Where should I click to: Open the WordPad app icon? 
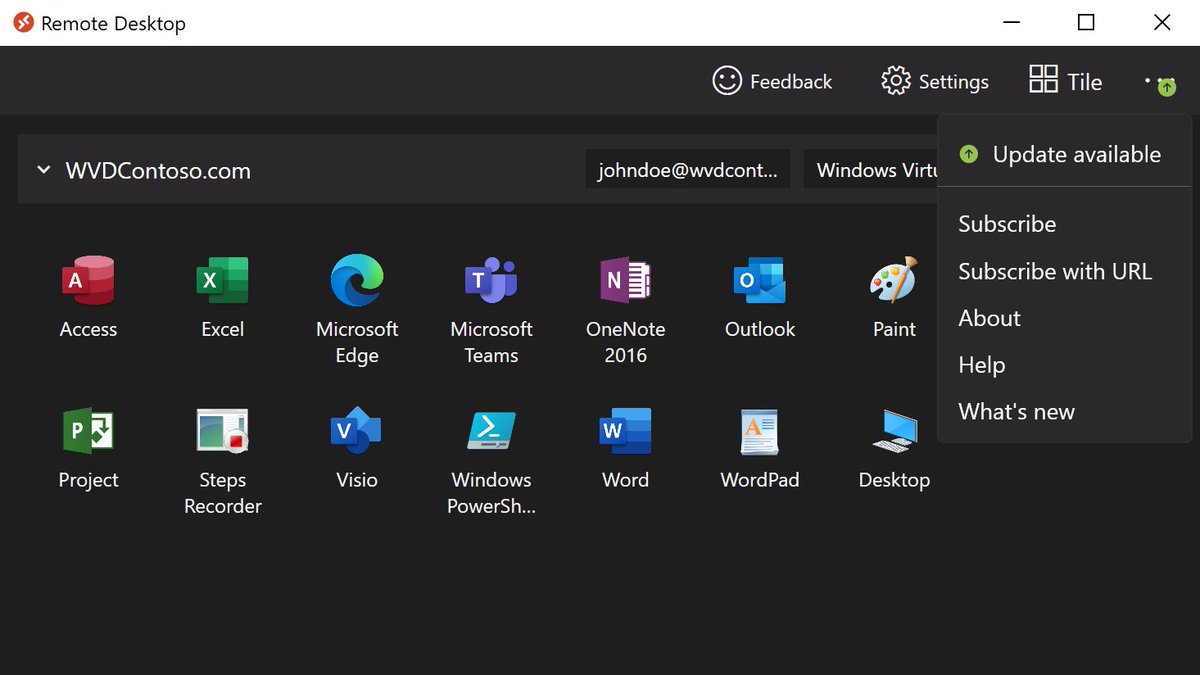point(760,431)
